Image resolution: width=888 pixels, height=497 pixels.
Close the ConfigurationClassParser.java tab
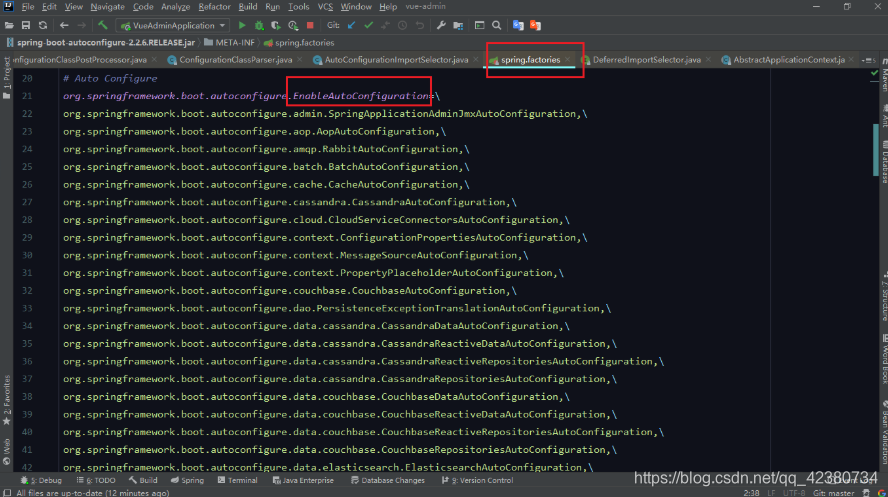coord(300,59)
